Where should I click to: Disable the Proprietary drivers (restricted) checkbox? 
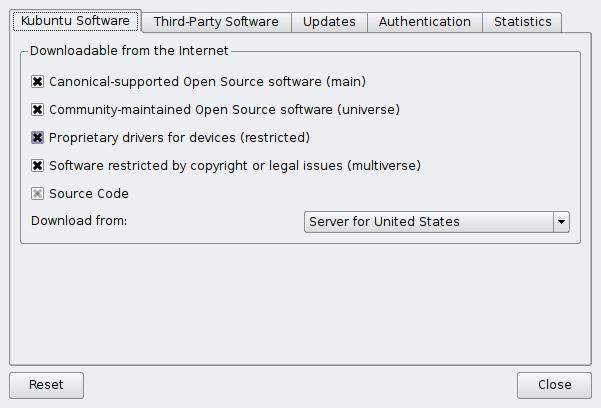point(38,138)
